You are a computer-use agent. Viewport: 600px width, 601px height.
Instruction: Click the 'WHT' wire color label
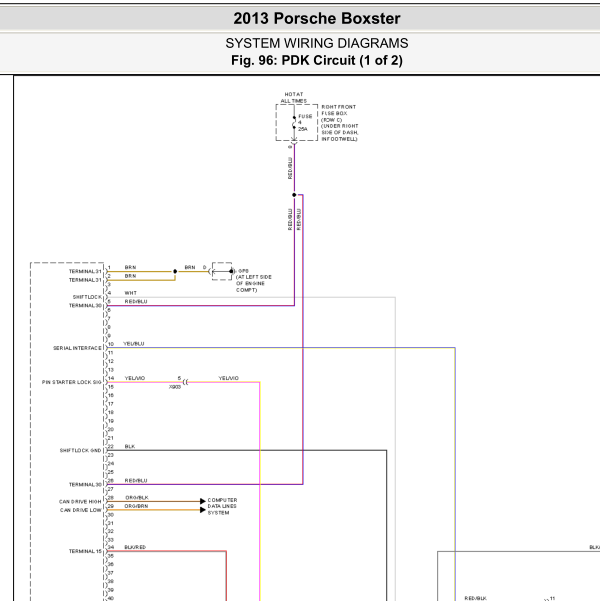[130, 293]
